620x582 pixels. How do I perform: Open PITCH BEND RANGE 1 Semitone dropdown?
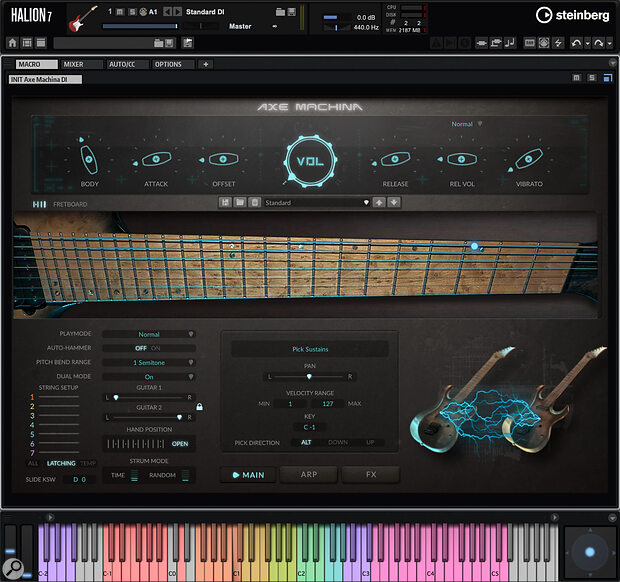coord(149,363)
